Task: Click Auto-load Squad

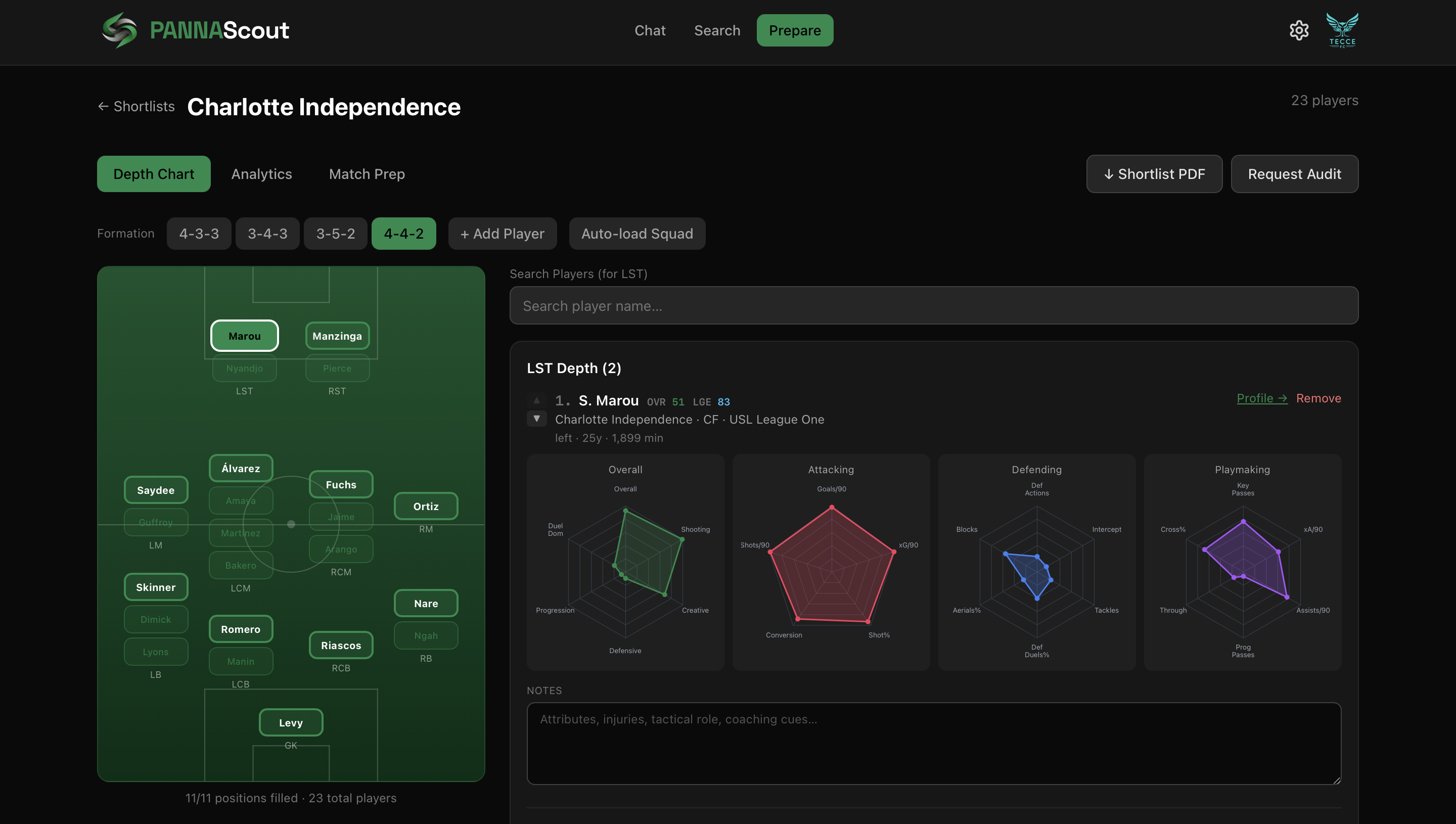Action: point(637,234)
